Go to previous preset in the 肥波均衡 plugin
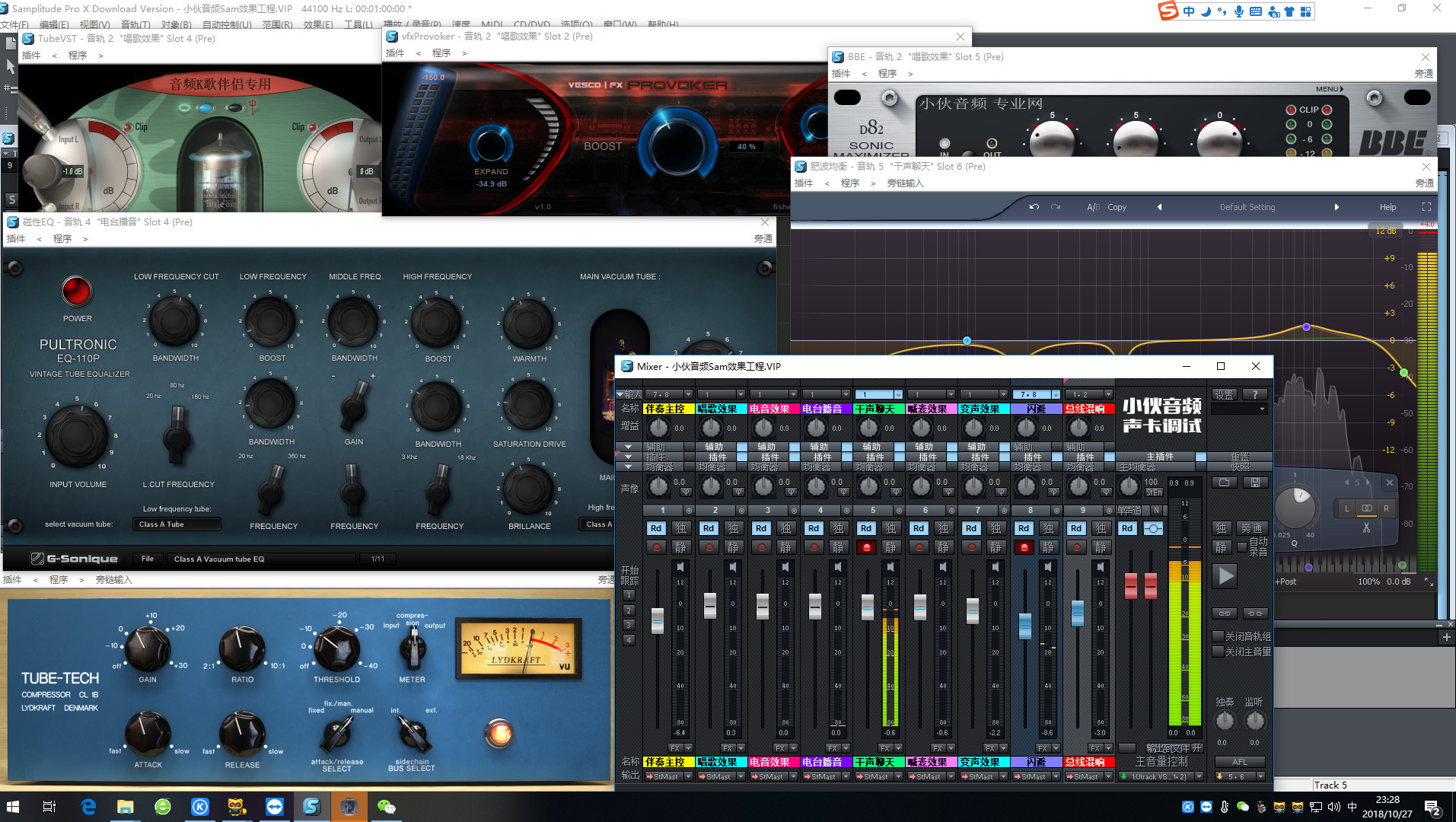 (1159, 207)
